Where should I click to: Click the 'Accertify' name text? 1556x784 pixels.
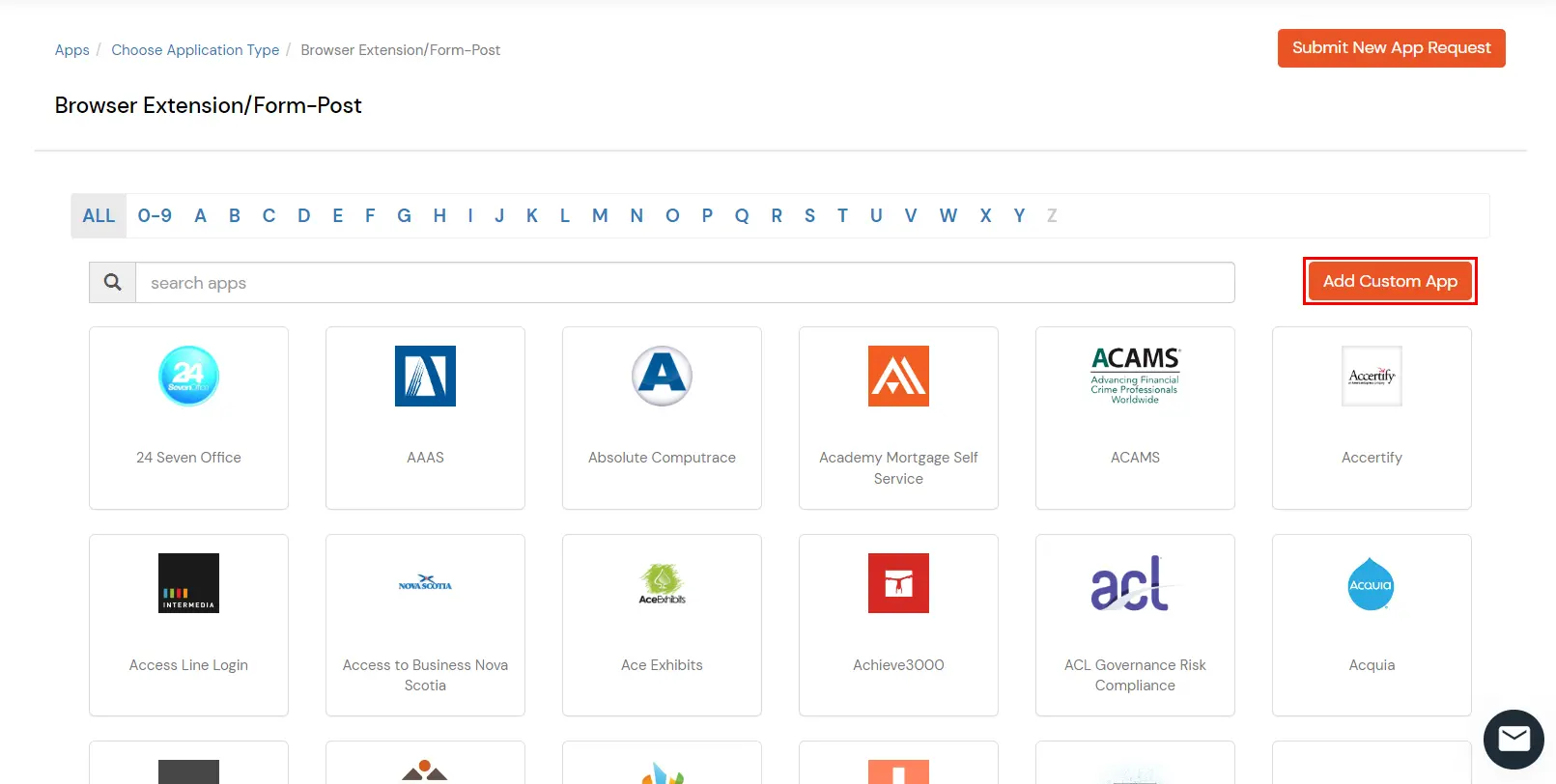tap(1372, 458)
